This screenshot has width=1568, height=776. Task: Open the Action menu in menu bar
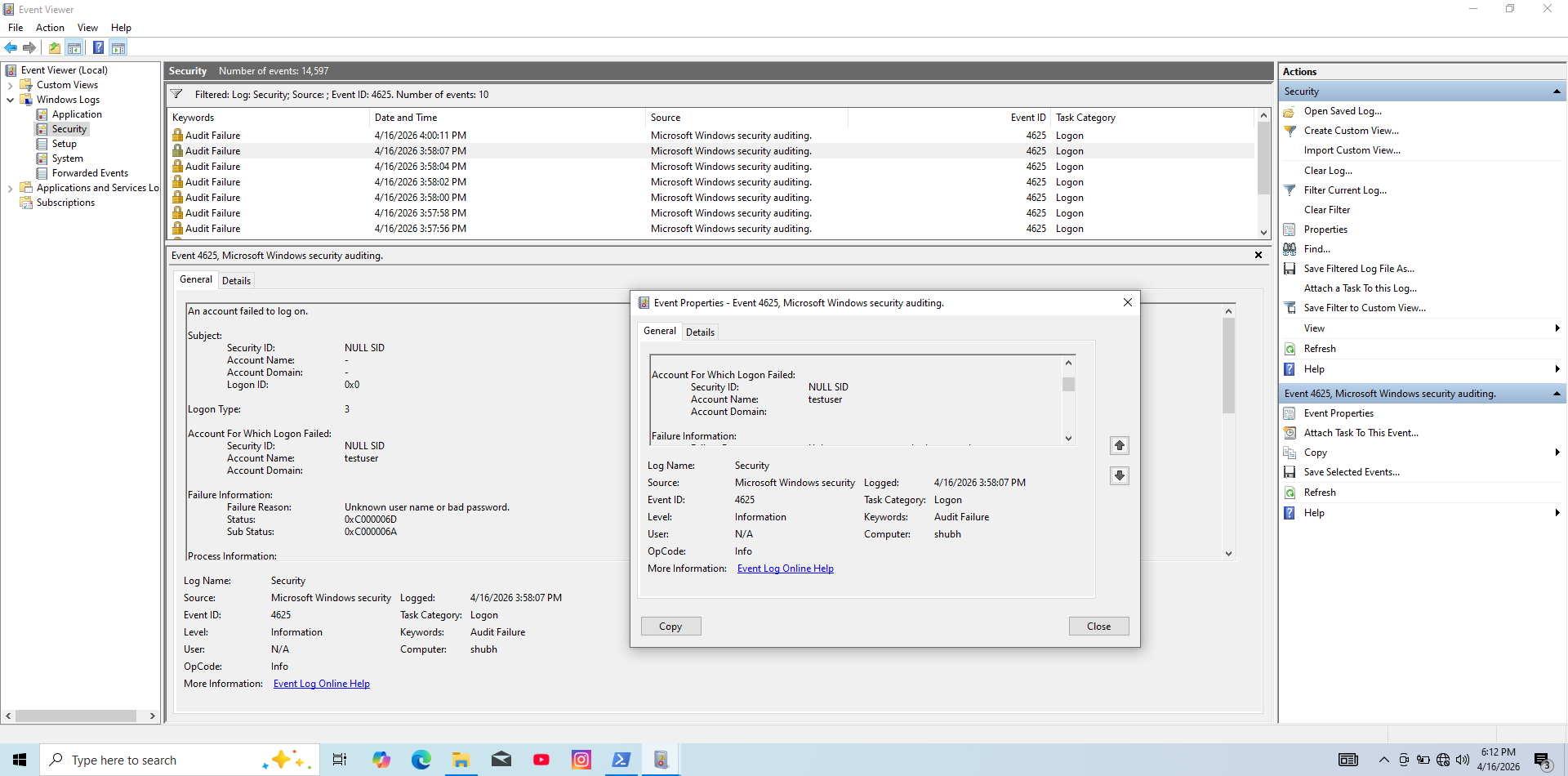[50, 28]
